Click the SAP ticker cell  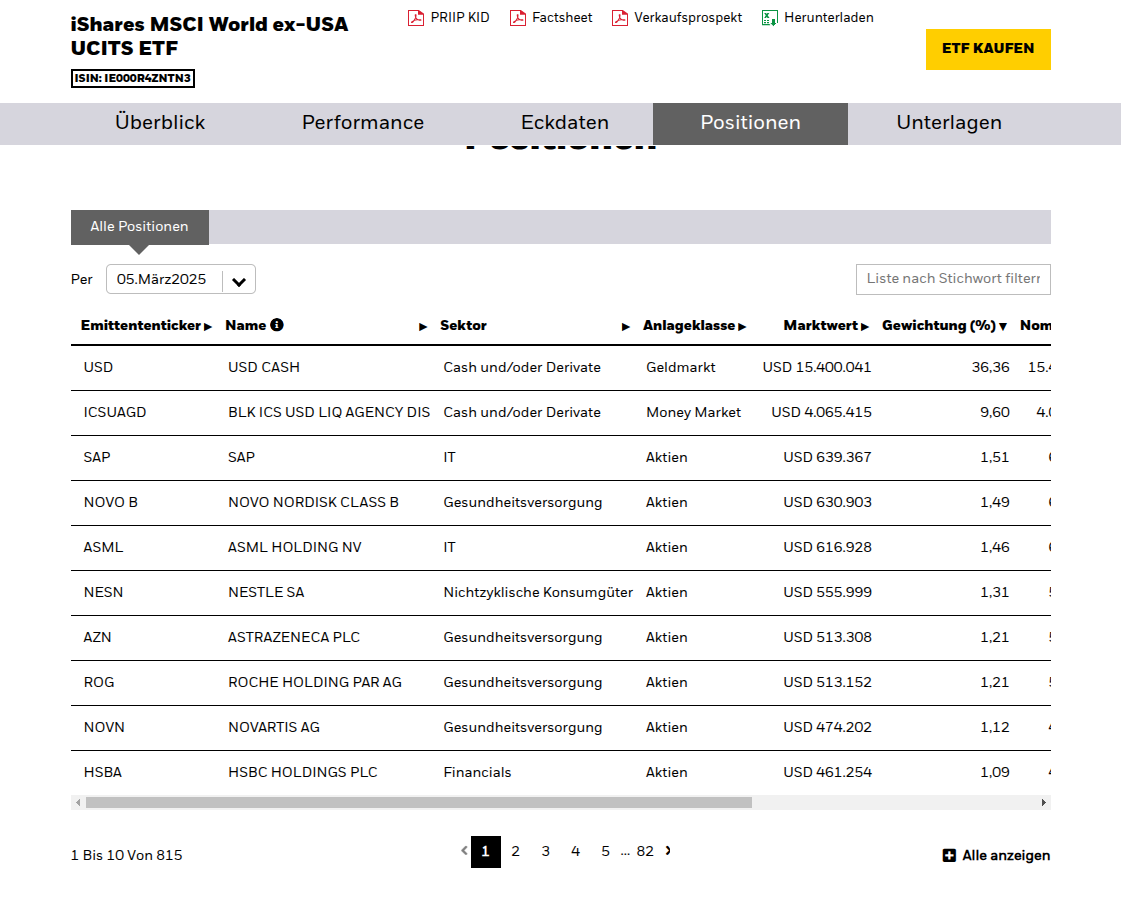pos(97,457)
